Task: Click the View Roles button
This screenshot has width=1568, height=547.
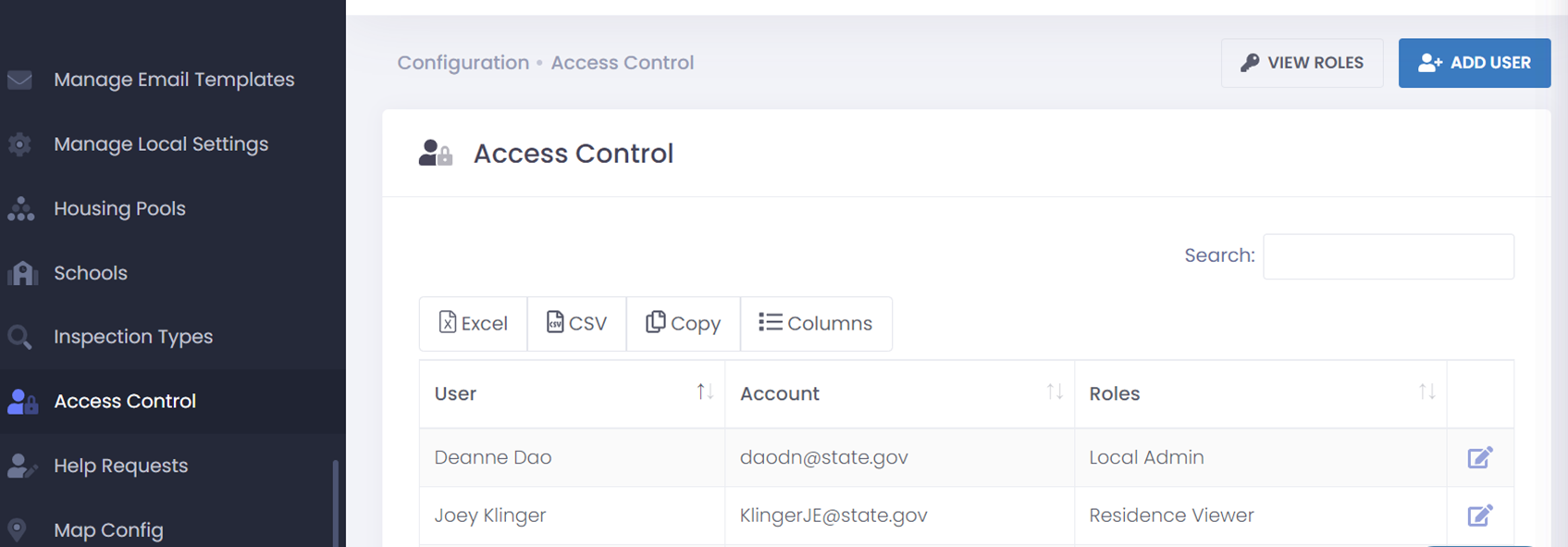Action: click(1303, 63)
